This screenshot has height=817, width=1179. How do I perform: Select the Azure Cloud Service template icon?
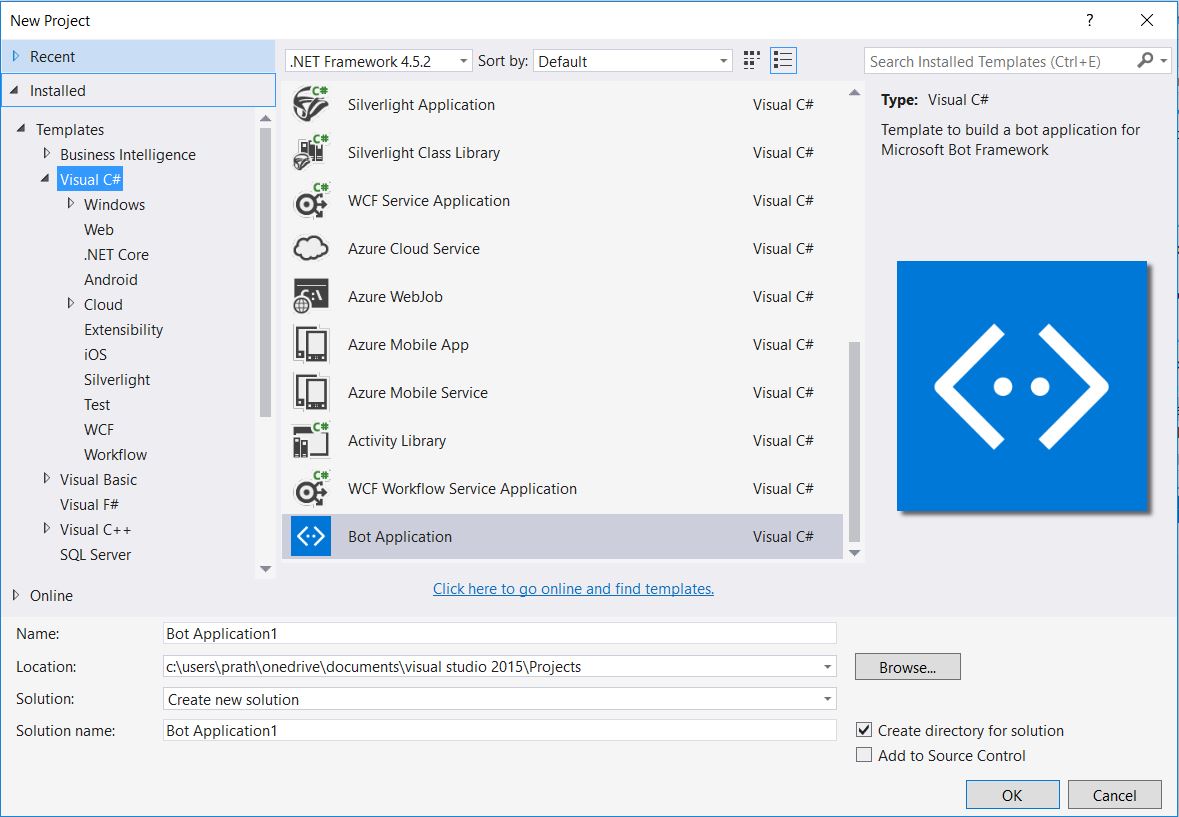[311, 248]
